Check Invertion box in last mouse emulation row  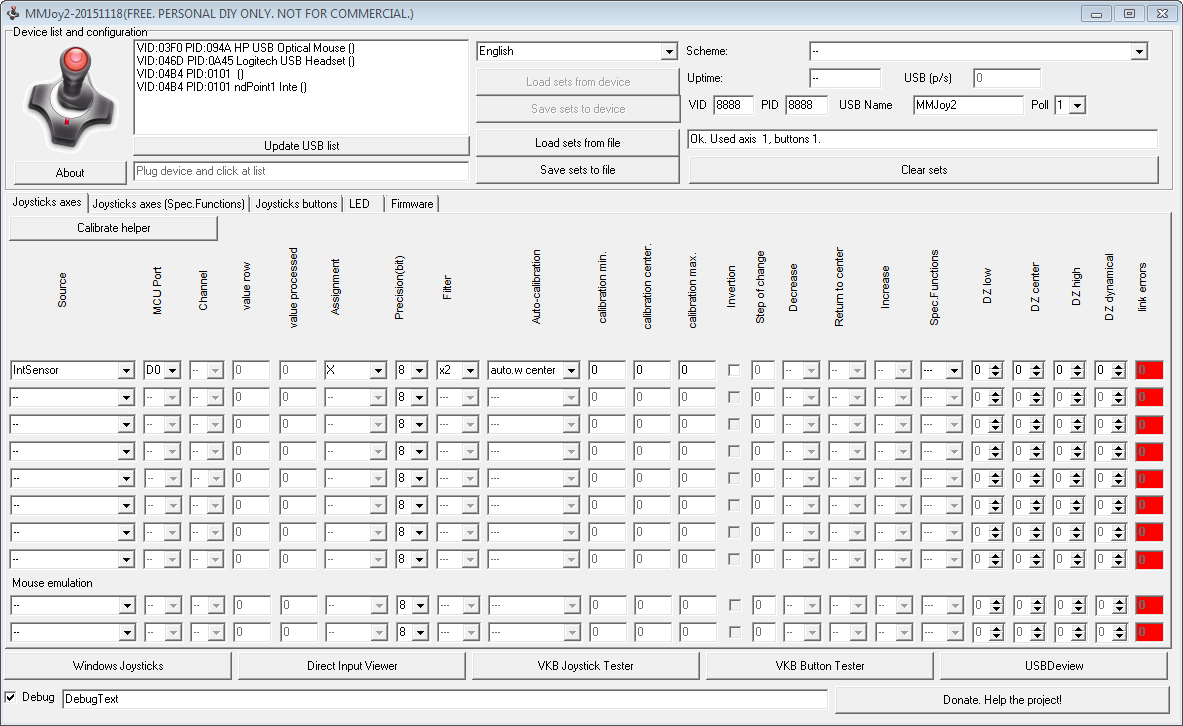pyautogui.click(x=734, y=632)
